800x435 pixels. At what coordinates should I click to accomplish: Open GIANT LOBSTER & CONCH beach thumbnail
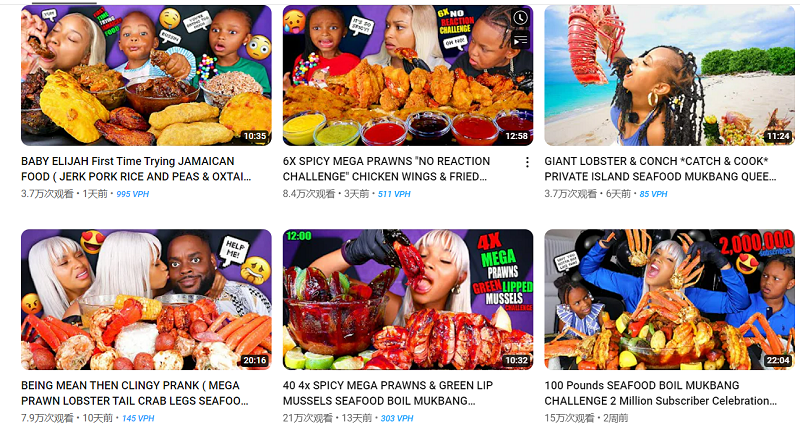tap(669, 75)
